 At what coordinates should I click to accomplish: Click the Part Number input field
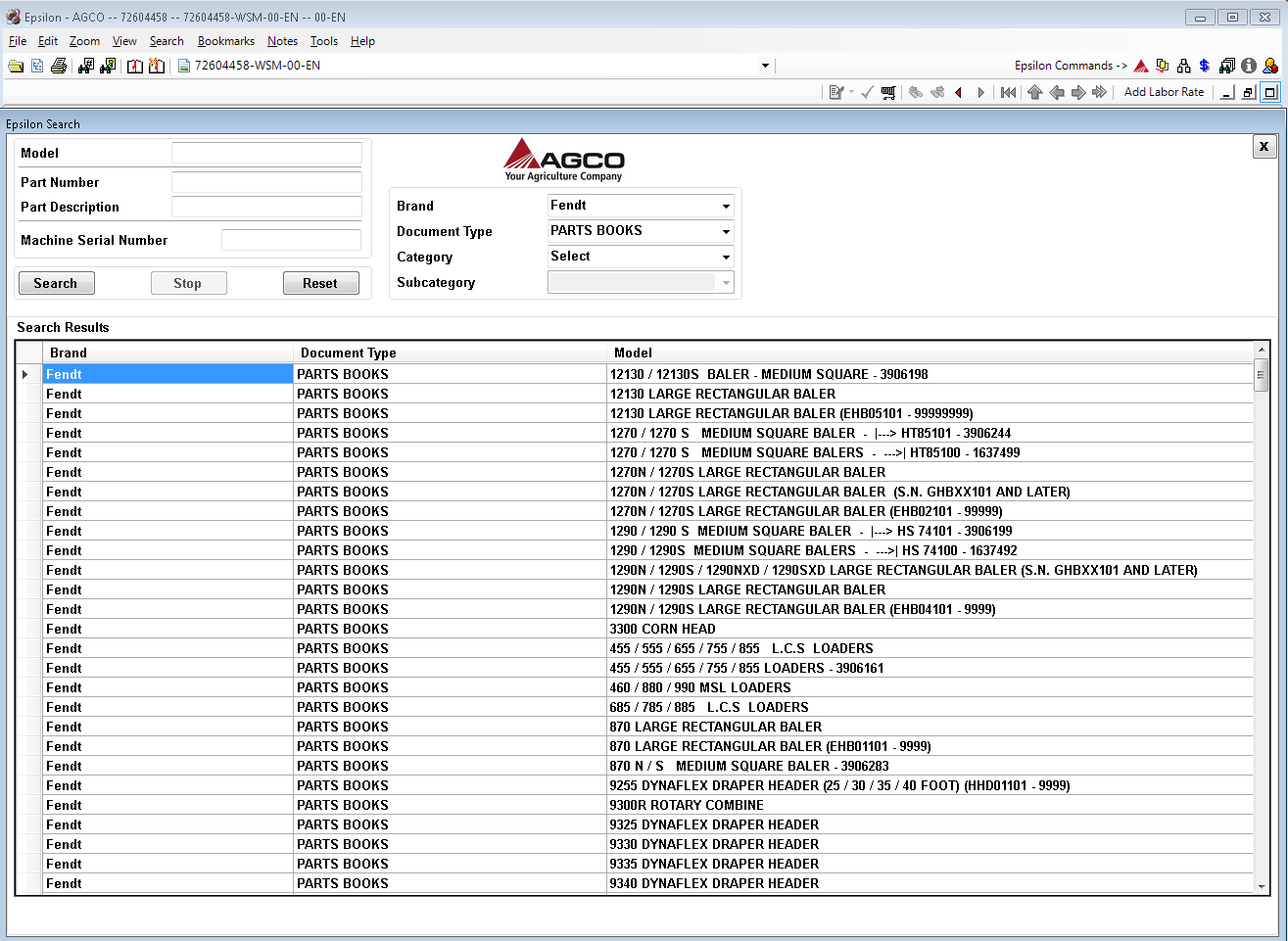coord(266,182)
